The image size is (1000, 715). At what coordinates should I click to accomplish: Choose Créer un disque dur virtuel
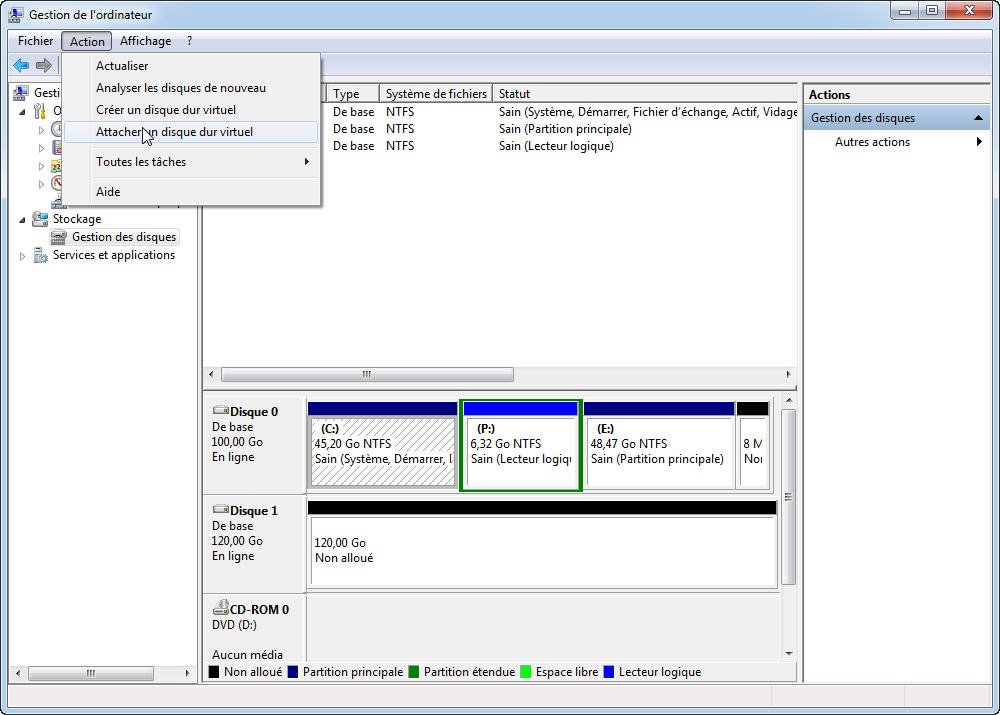[191, 110]
